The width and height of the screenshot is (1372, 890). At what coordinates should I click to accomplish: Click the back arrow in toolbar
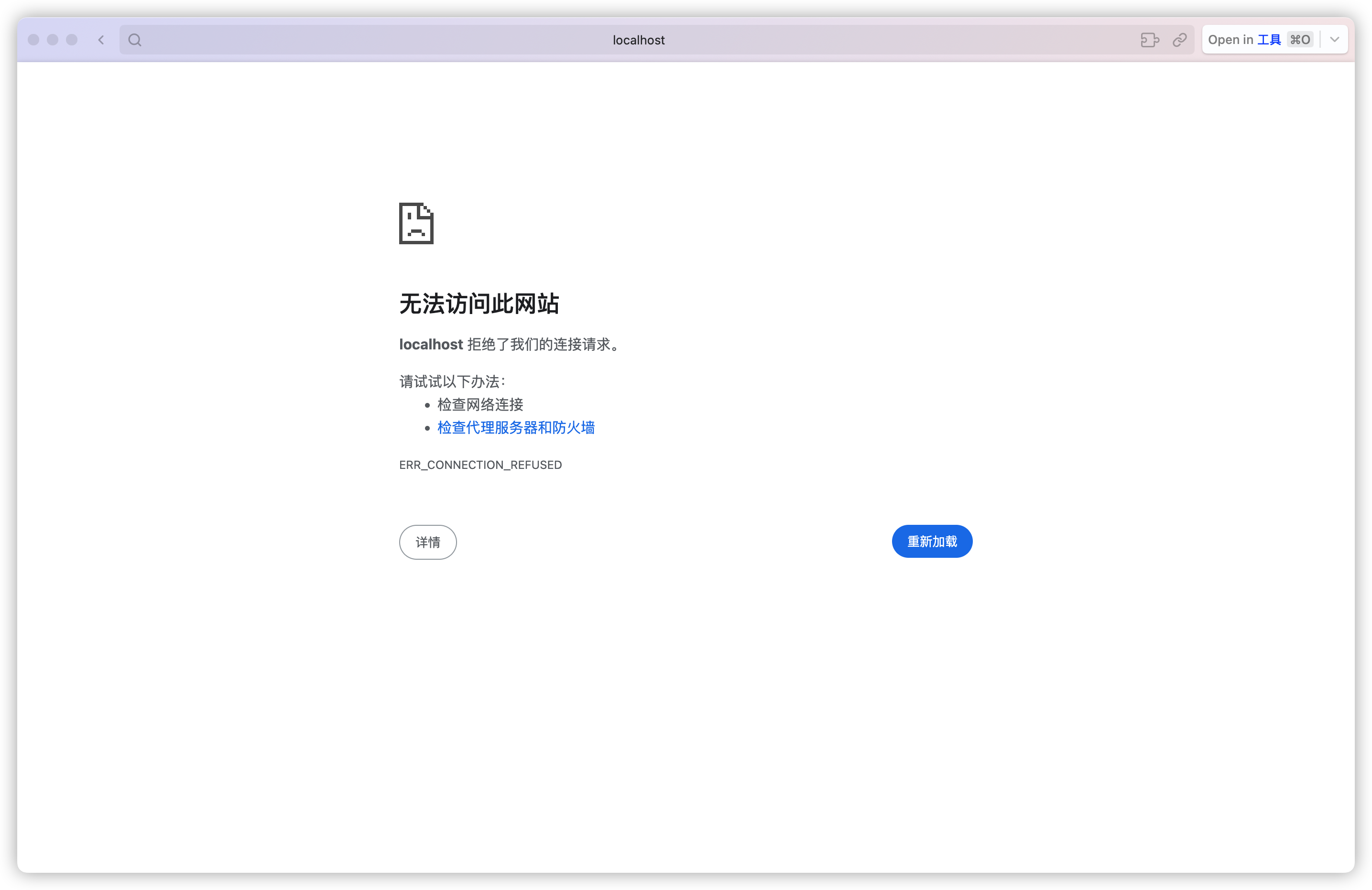(101, 40)
